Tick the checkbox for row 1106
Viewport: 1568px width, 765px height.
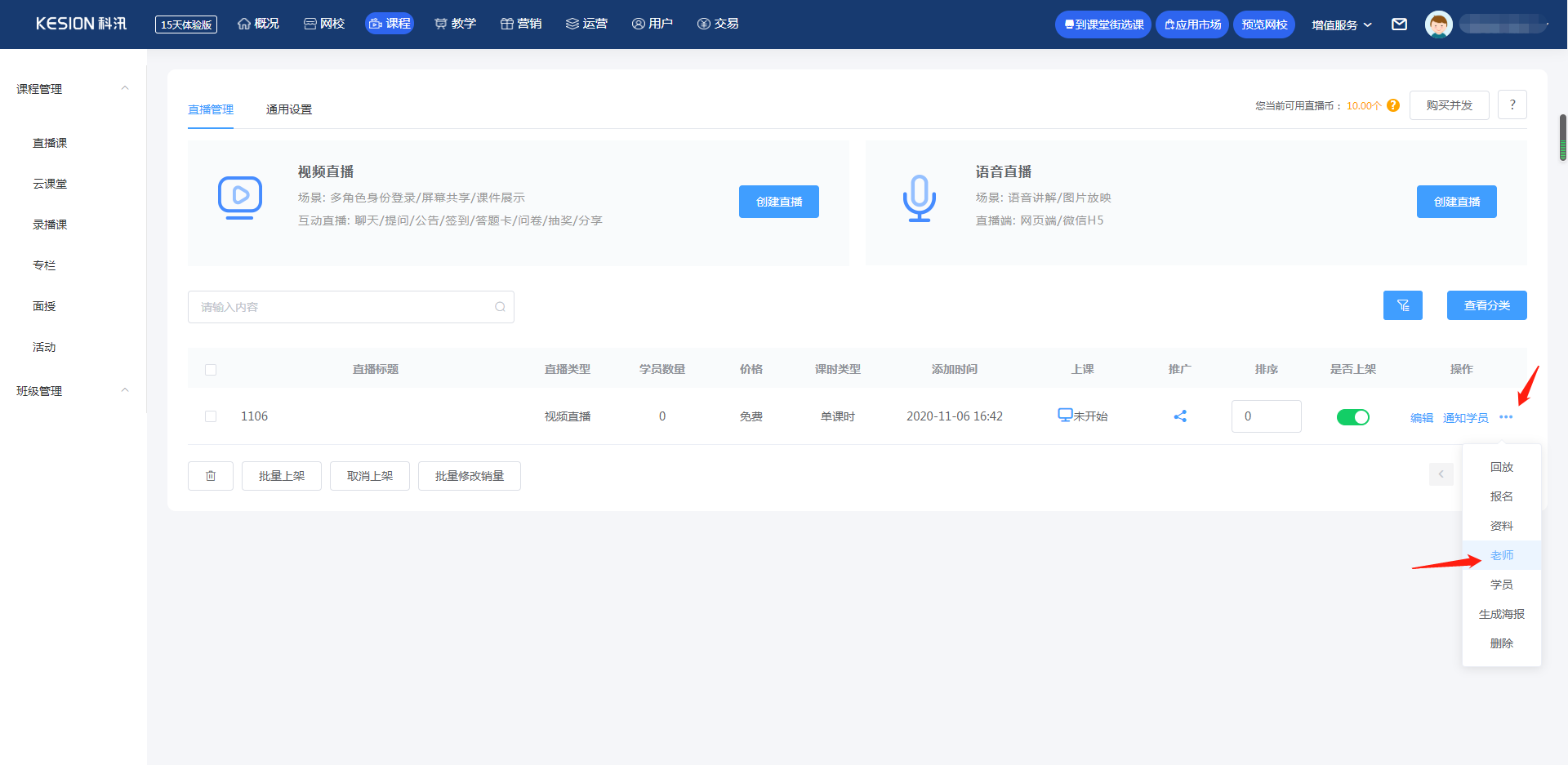pos(211,416)
